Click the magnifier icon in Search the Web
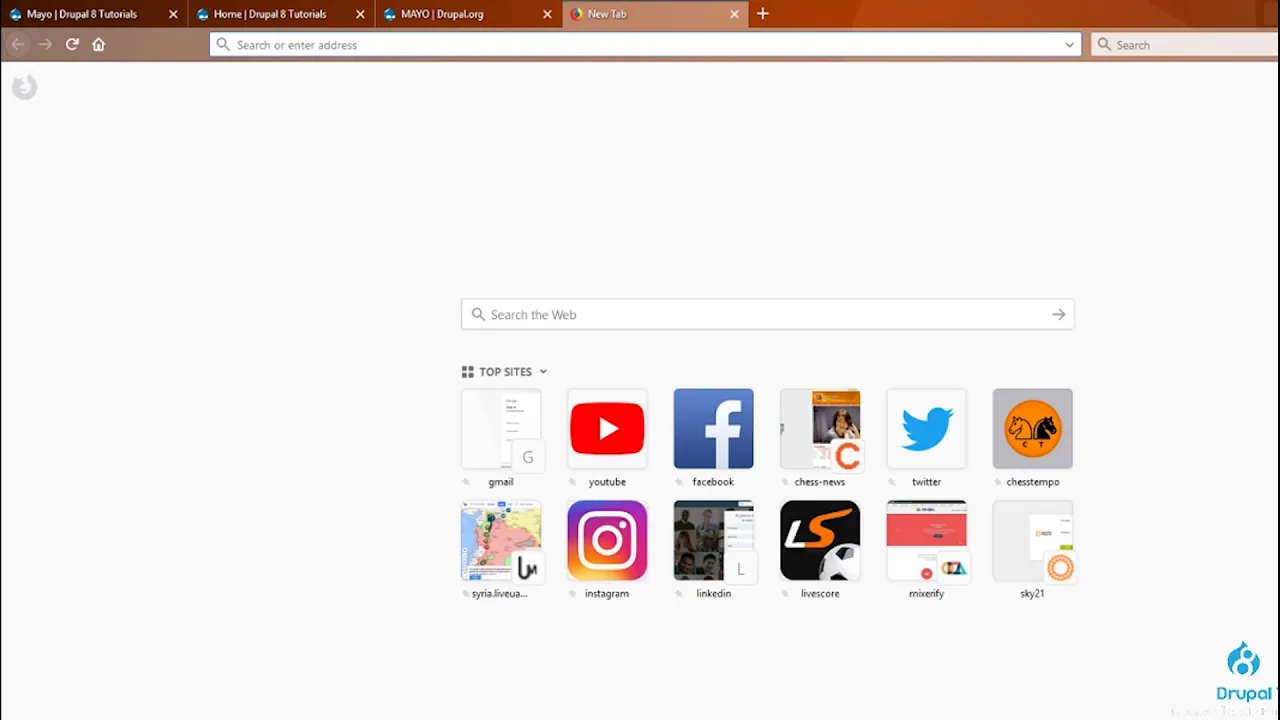The height and width of the screenshot is (720, 1280). click(x=478, y=314)
